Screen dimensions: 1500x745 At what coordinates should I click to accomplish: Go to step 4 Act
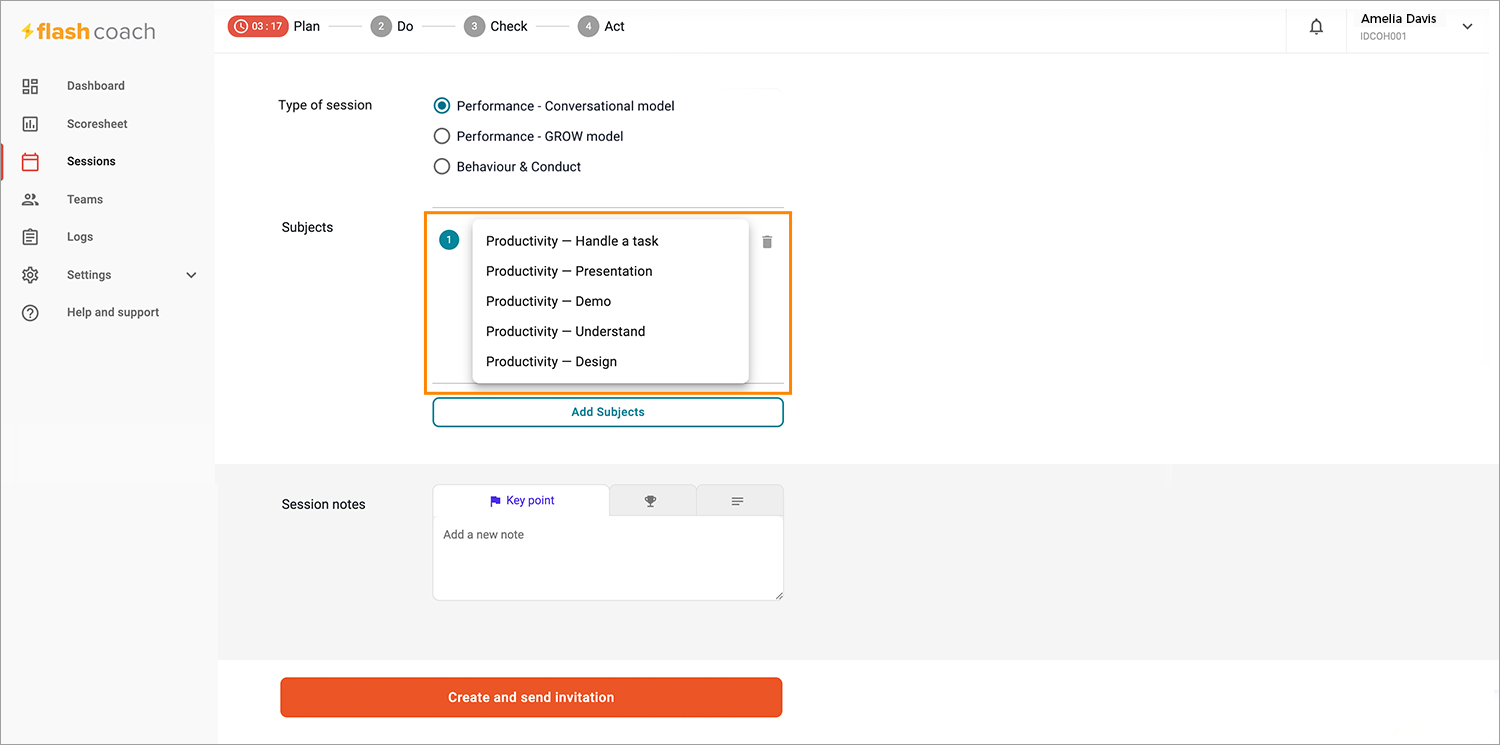point(602,26)
